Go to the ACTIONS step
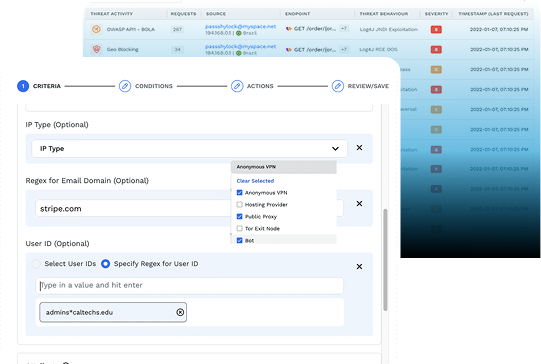This screenshot has height=364, width=541. pyautogui.click(x=260, y=86)
